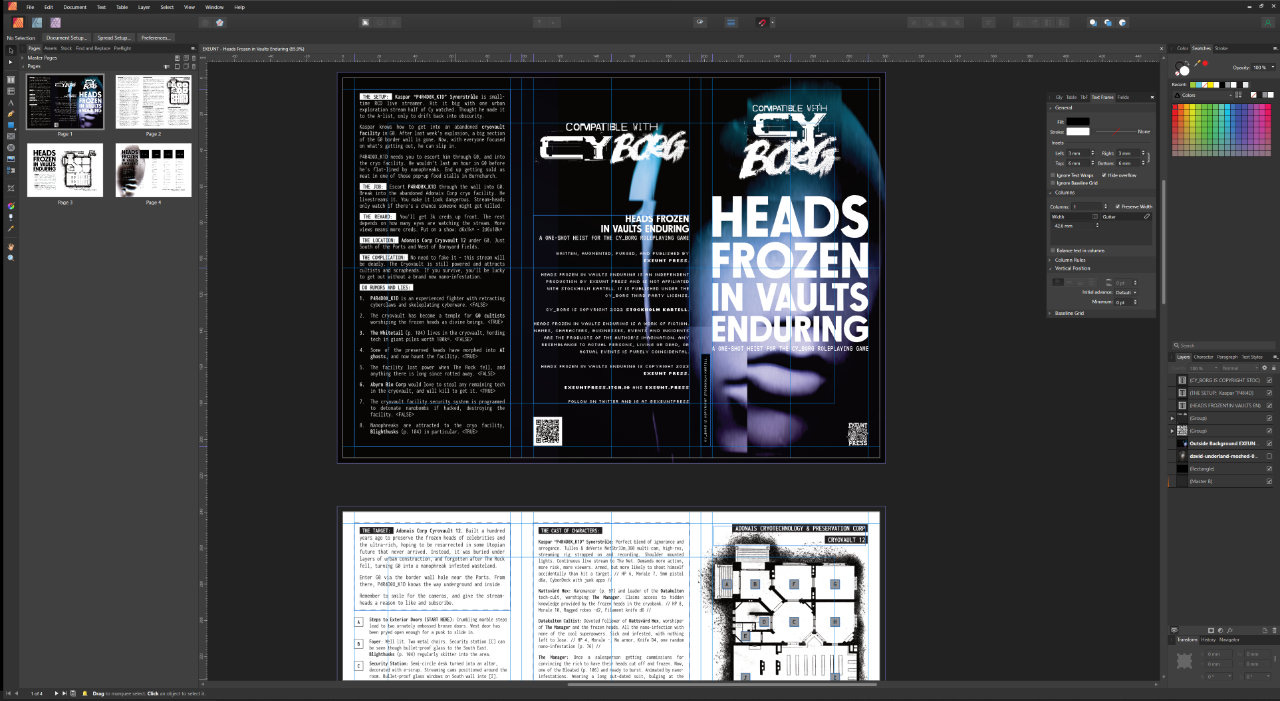Viewport: 1280px width, 701px height.
Task: Switch to the Publisher persona icon
Action: (18, 22)
